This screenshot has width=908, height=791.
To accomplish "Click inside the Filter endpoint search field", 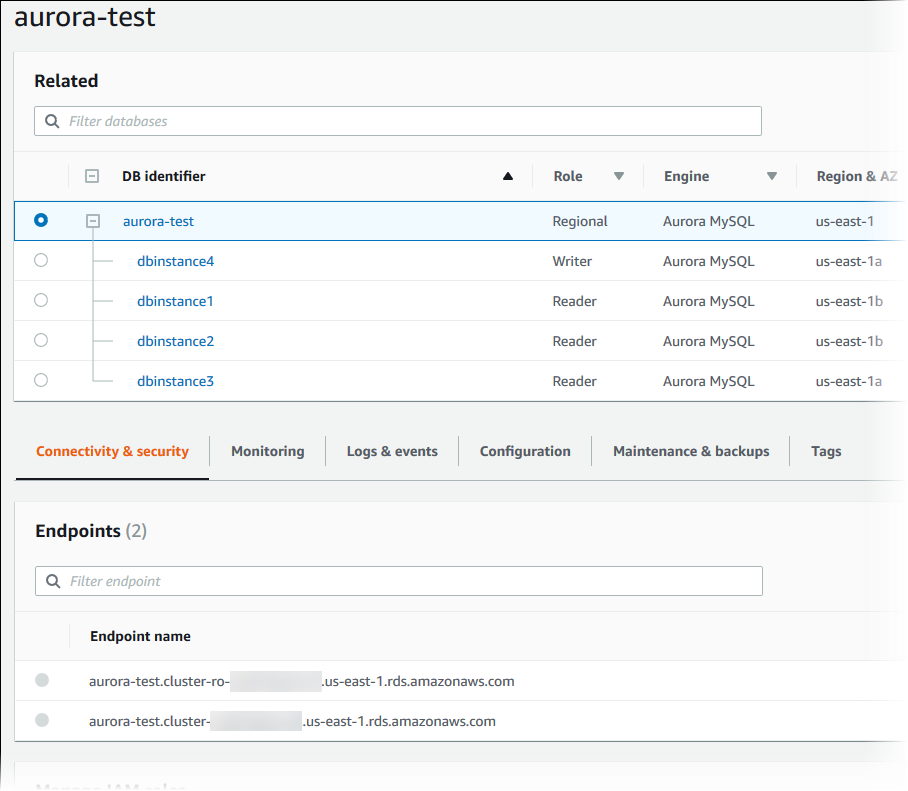I will point(300,581).
